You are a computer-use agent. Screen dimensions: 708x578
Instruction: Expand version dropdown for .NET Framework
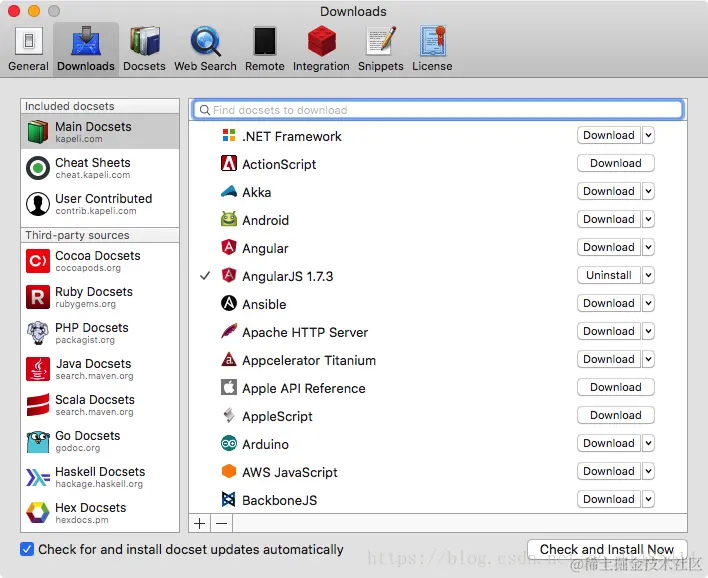pyautogui.click(x=648, y=135)
